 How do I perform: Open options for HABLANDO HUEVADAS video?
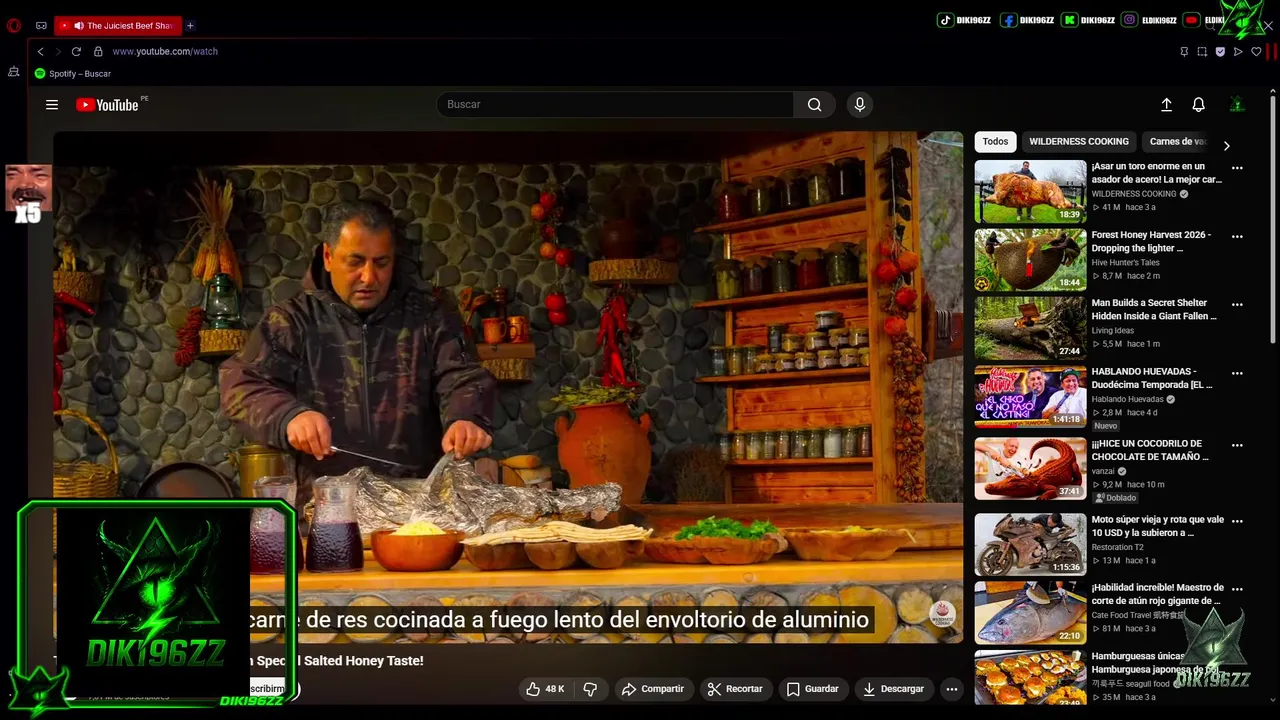1237,373
